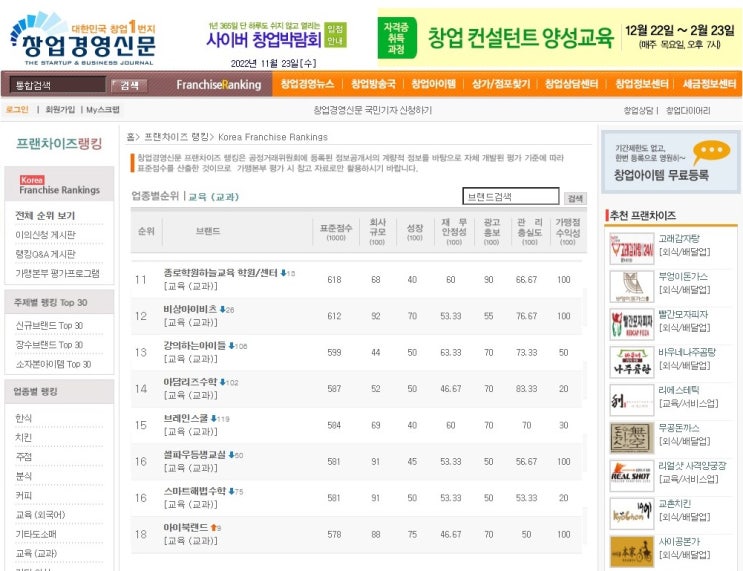
Task: Open the 세금정보센터 menu
Action: point(709,84)
